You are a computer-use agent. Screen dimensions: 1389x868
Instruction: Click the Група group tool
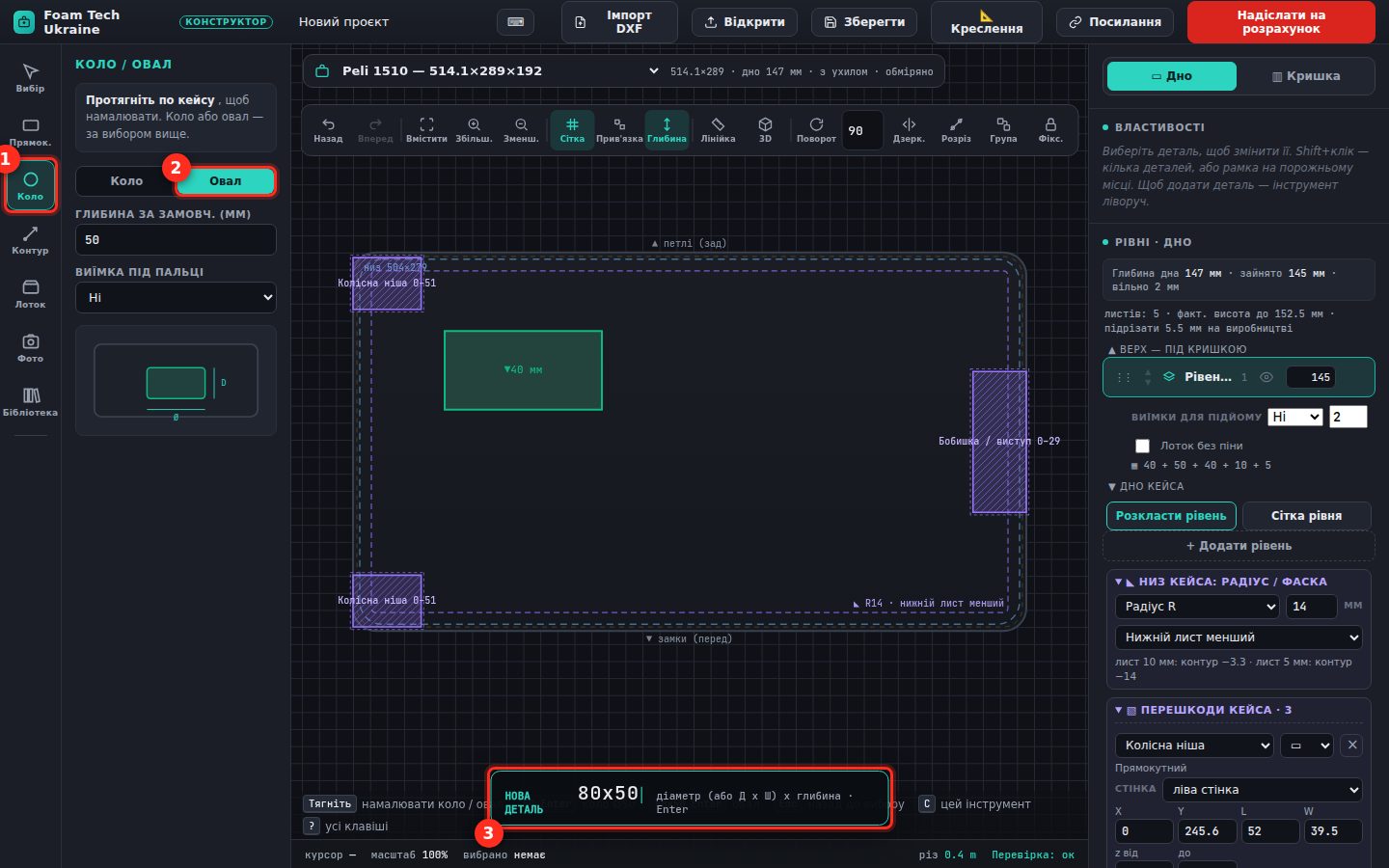(1003, 130)
